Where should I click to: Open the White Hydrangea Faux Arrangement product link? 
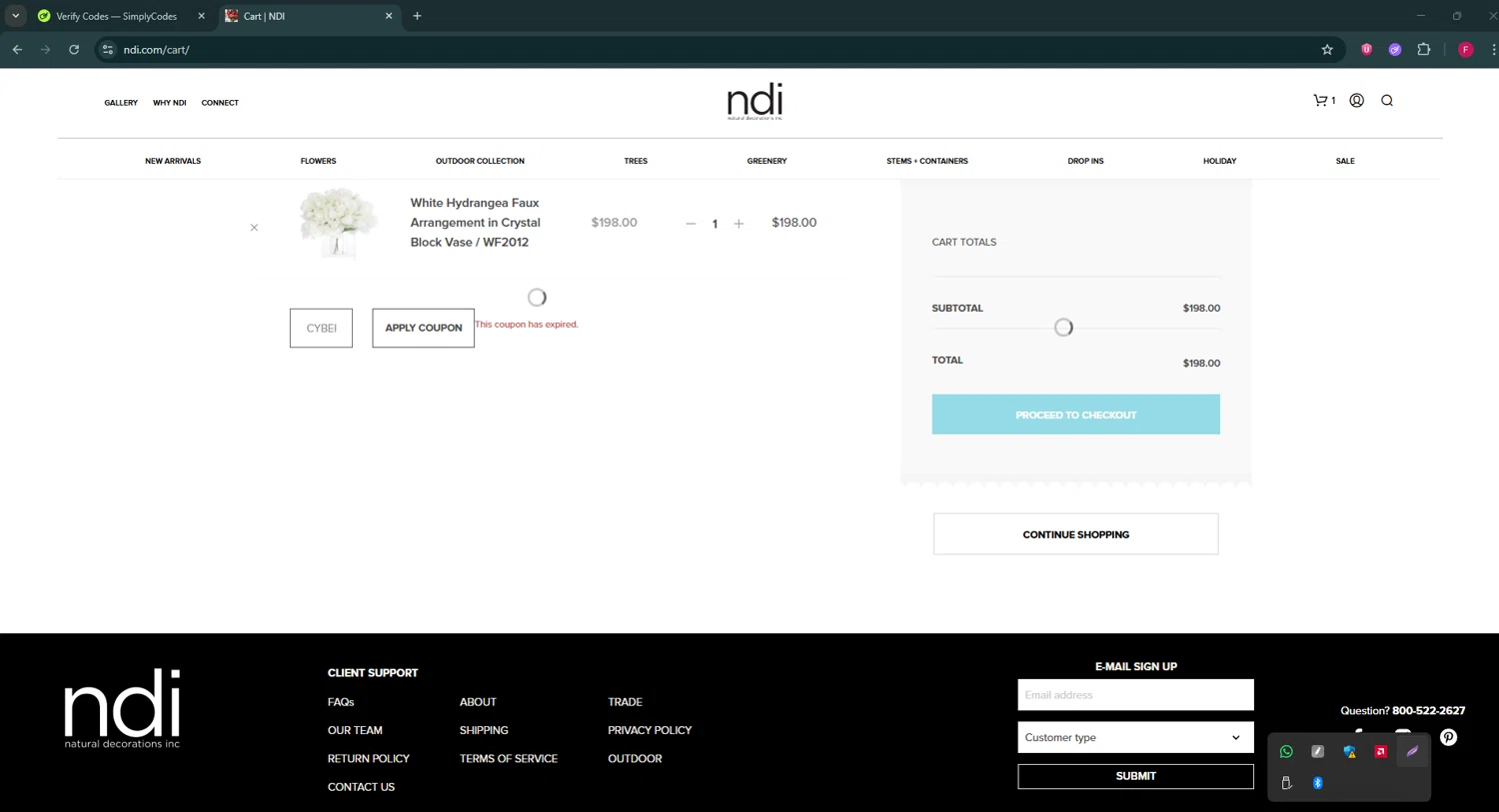[476, 223]
